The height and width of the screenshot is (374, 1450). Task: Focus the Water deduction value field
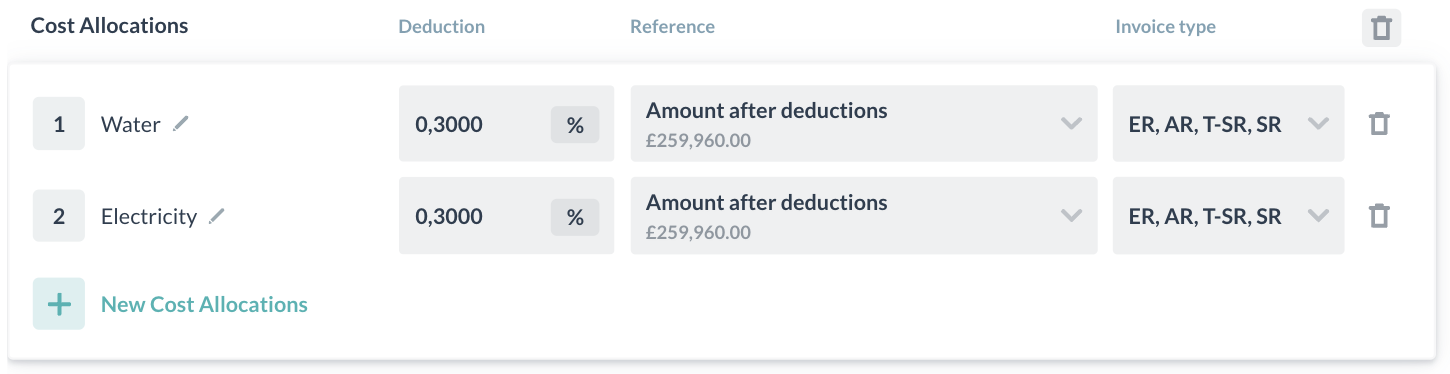[474, 124]
